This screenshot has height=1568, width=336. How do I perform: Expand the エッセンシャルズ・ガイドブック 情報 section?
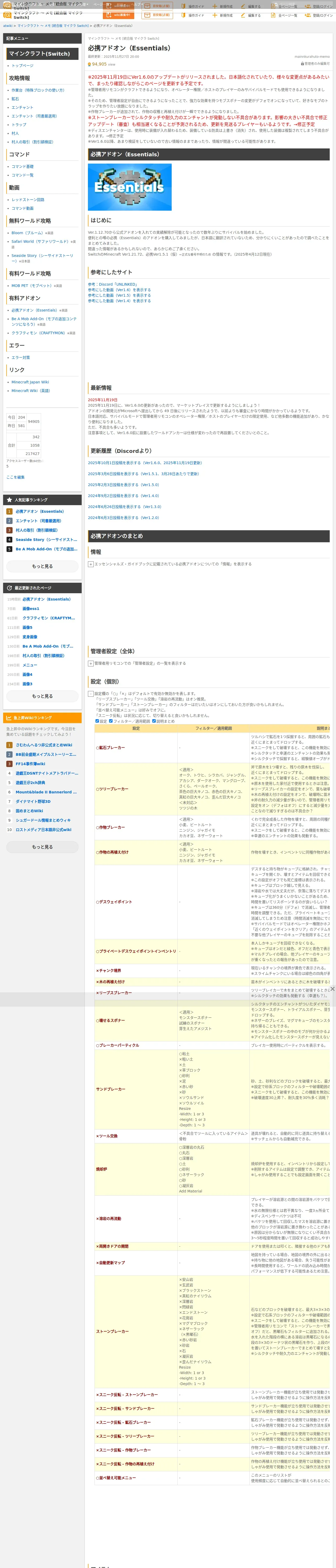click(91, 564)
